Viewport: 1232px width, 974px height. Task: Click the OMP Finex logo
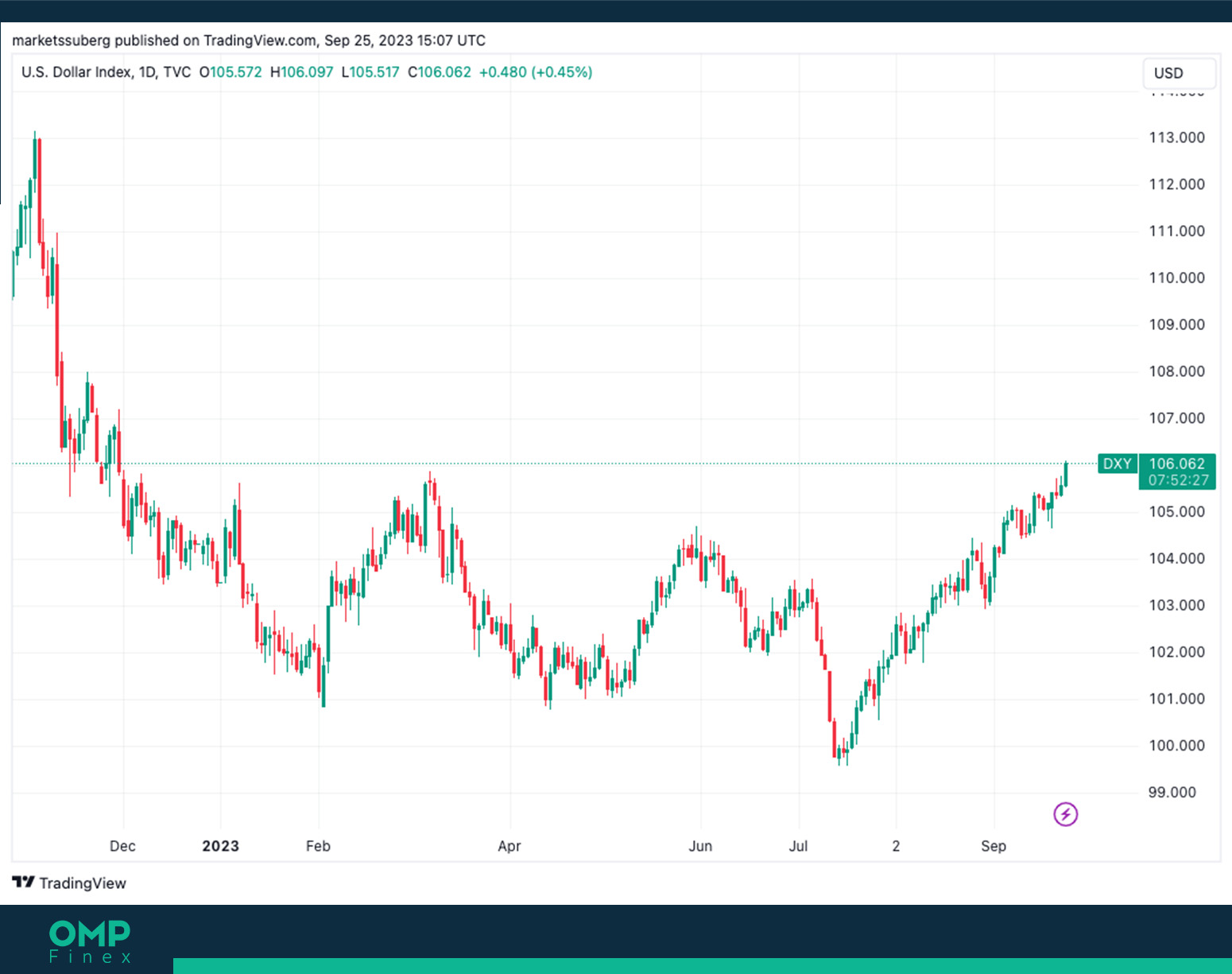[x=90, y=942]
